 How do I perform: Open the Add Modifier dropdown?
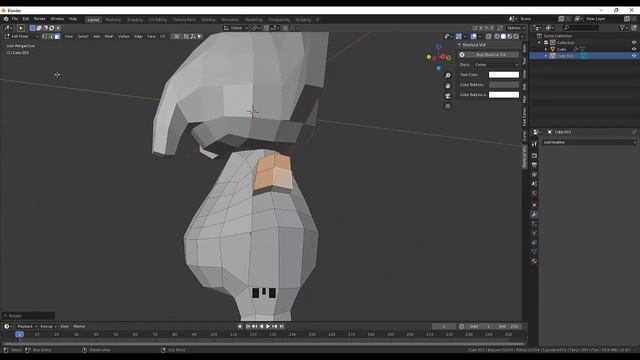[589, 142]
